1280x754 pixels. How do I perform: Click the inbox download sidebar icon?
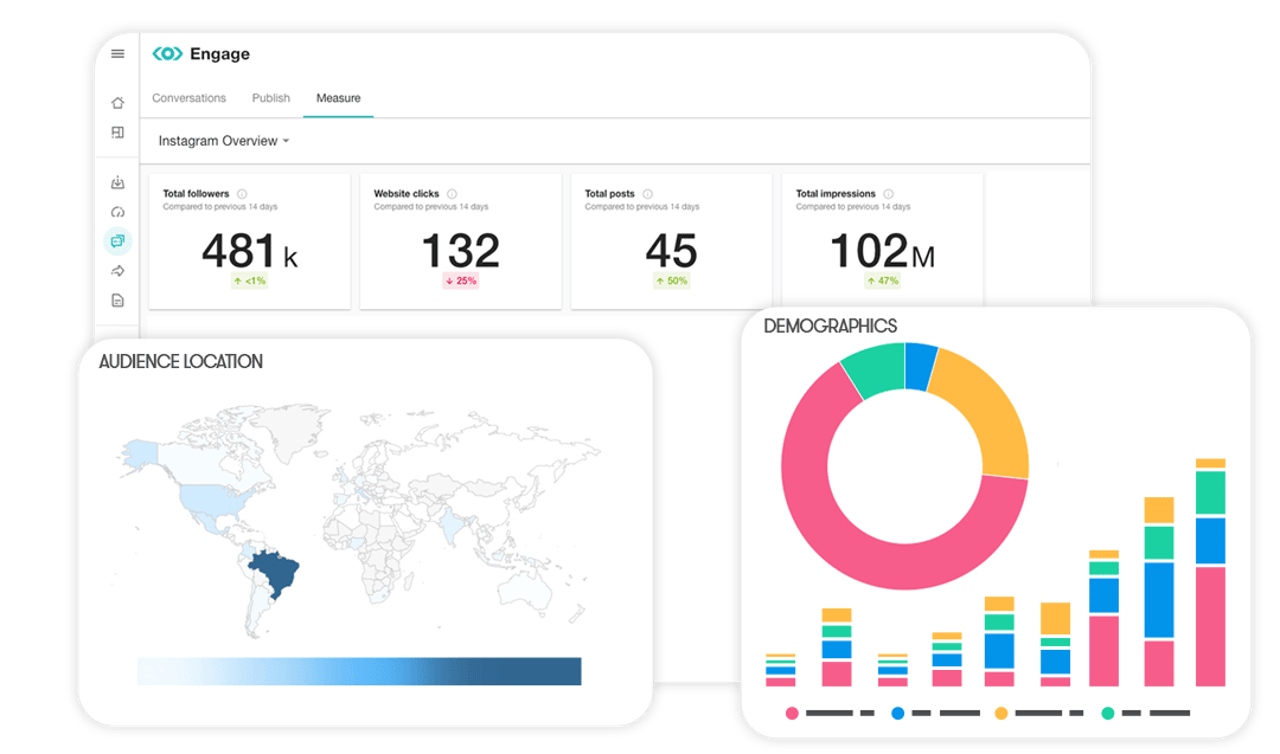(118, 182)
